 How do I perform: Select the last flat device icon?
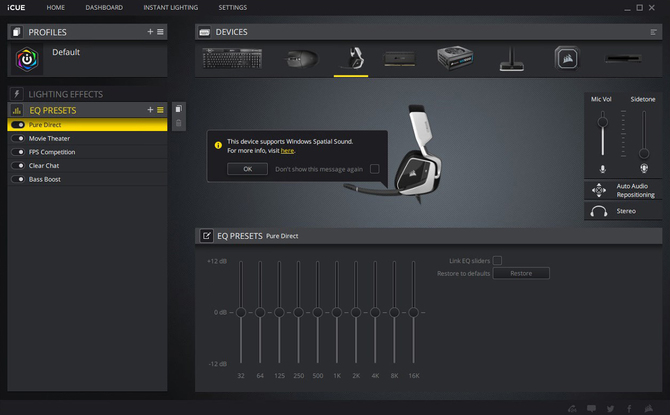click(x=623, y=59)
